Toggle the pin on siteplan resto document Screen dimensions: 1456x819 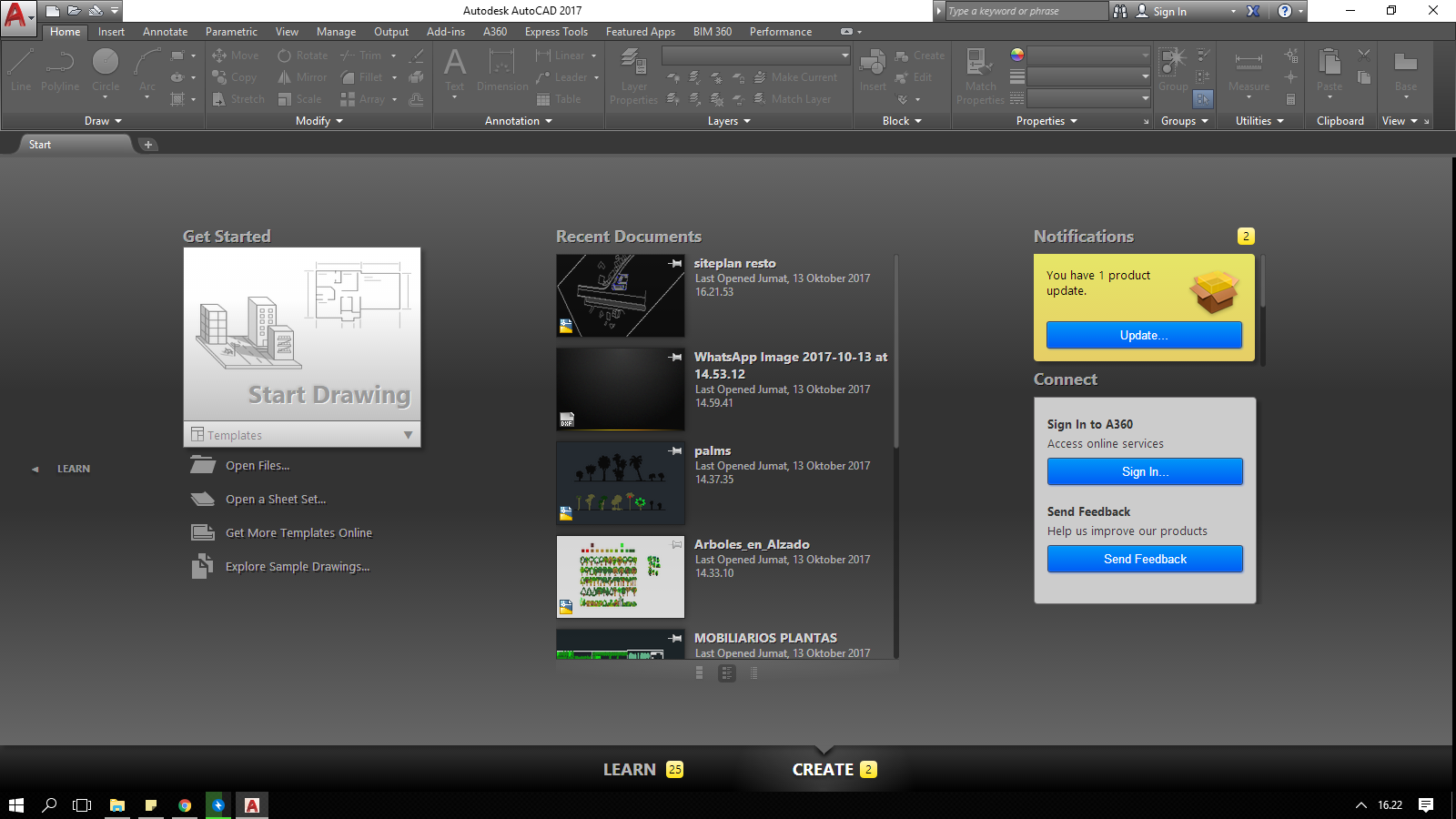pyautogui.click(x=674, y=263)
